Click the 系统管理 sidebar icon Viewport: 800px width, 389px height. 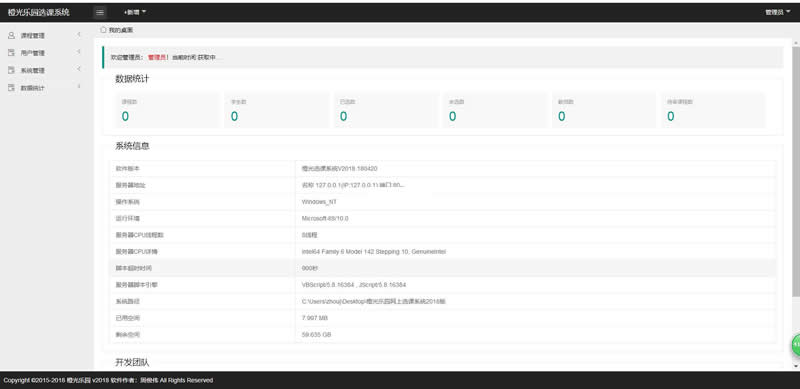(x=11, y=70)
